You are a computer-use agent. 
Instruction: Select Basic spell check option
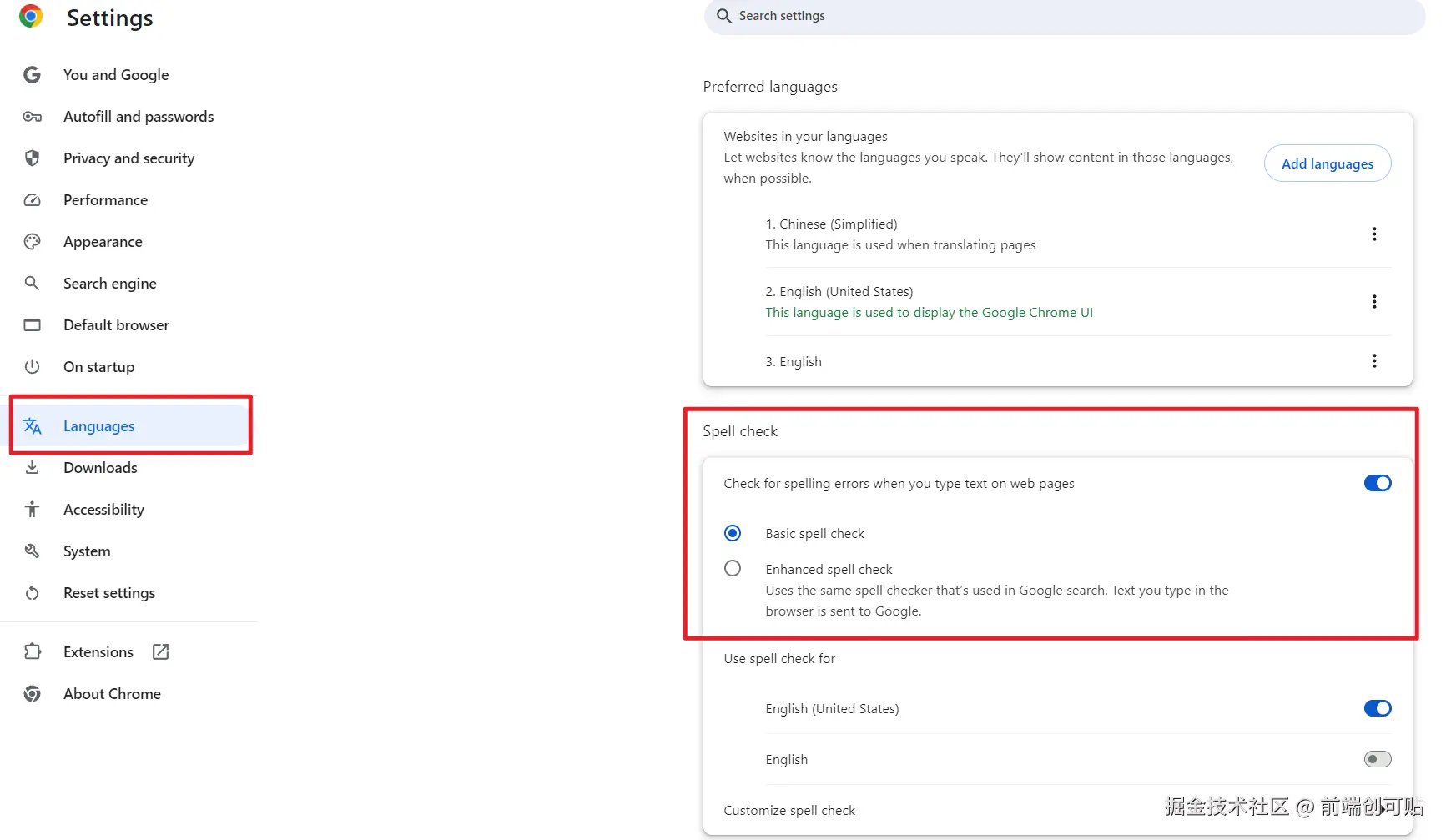(x=733, y=533)
